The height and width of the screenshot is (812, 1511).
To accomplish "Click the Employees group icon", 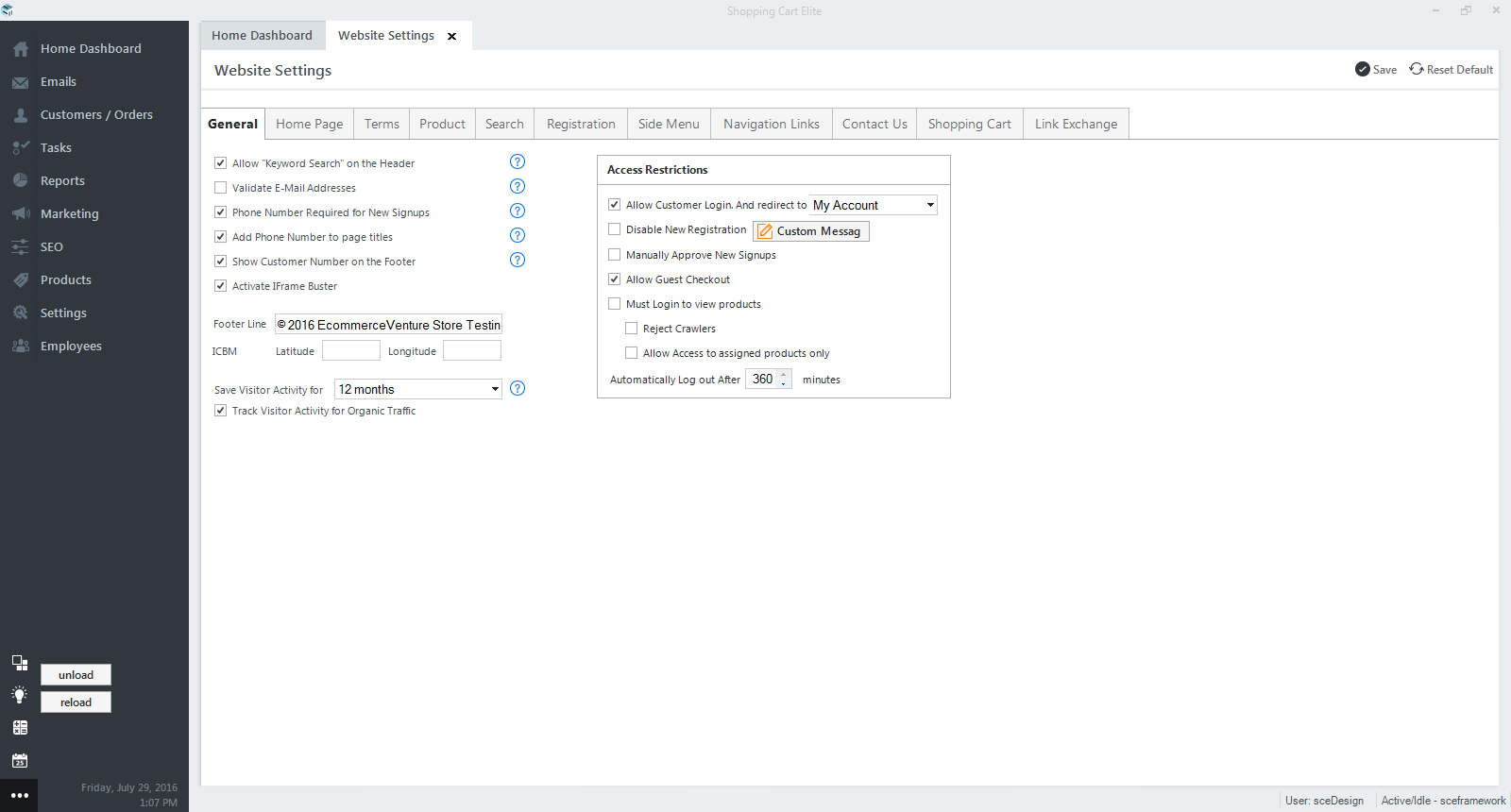I will click(21, 346).
